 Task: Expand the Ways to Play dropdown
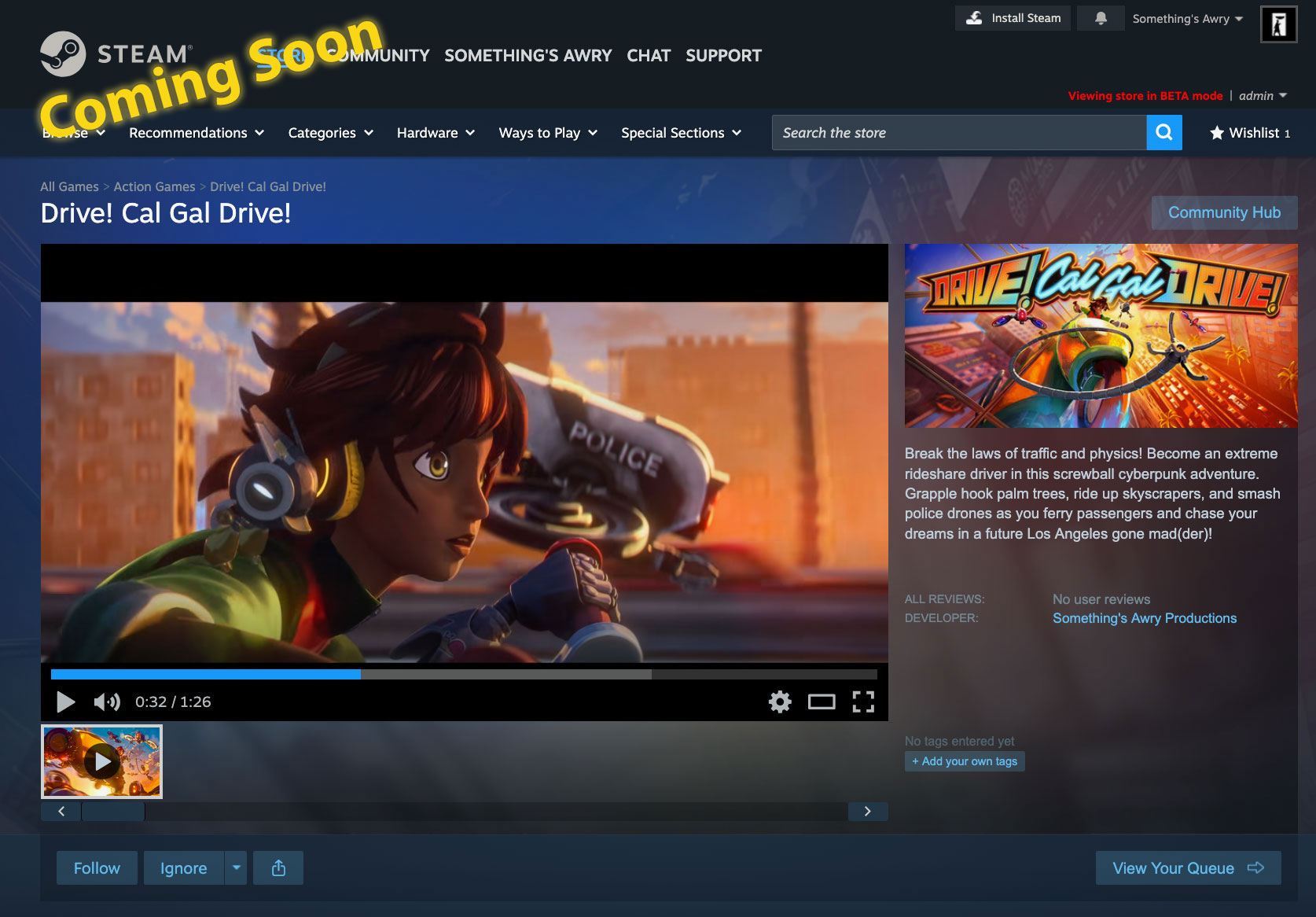548,133
